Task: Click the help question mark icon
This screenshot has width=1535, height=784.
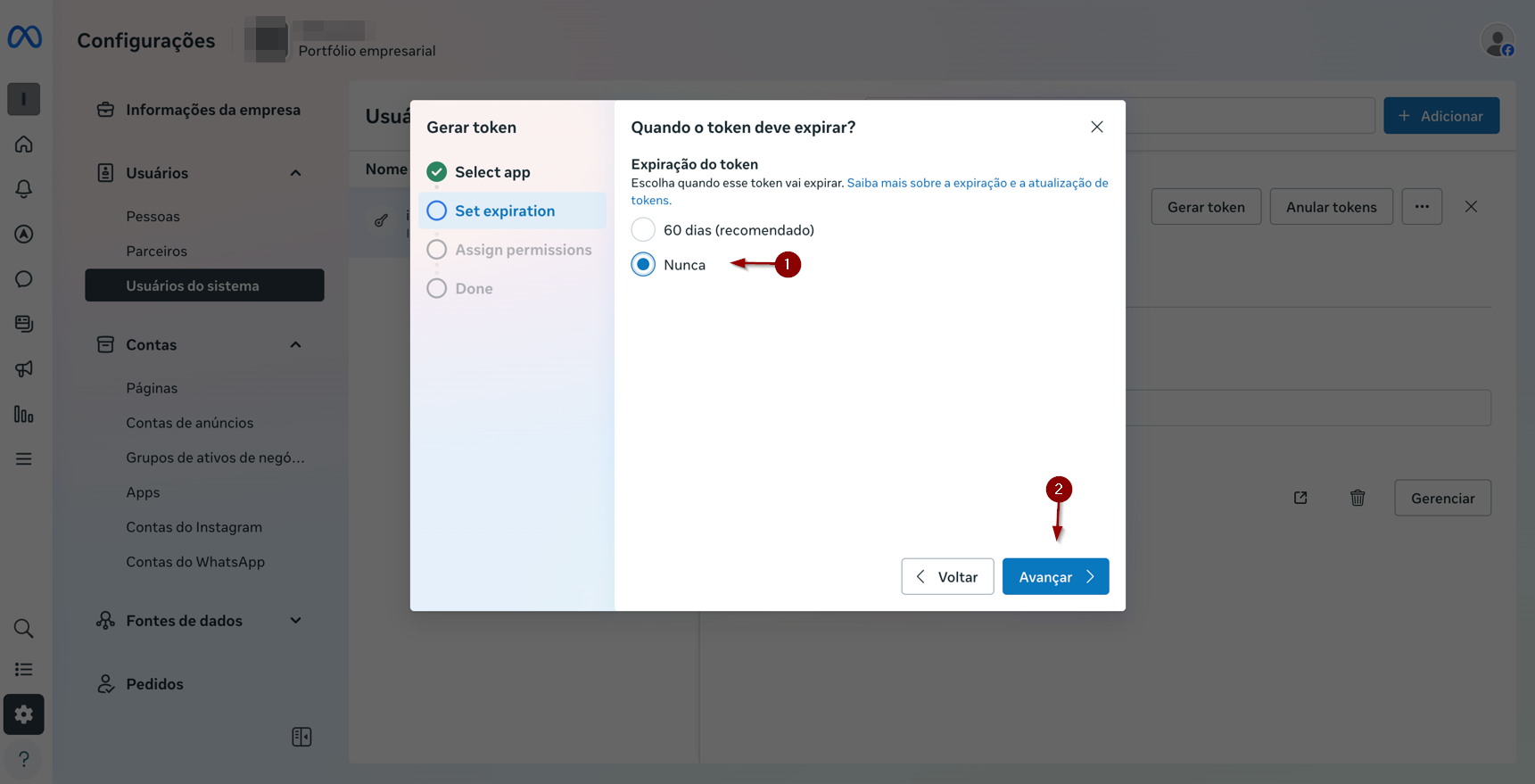Action: click(x=24, y=759)
